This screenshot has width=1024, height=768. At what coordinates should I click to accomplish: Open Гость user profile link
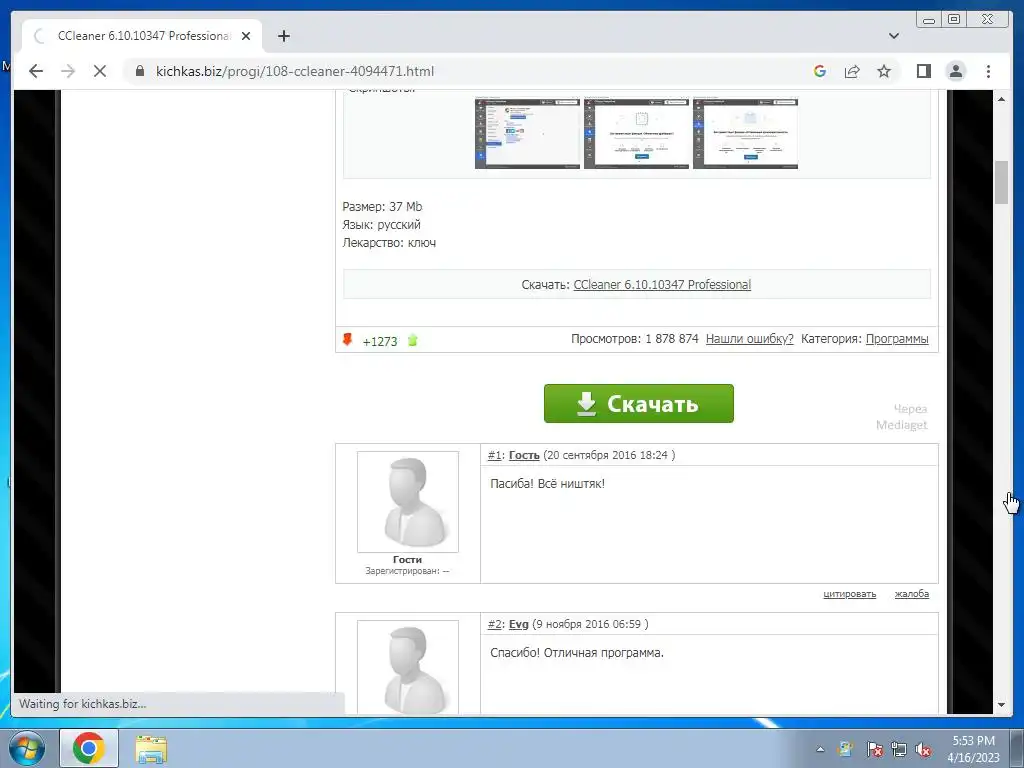coord(524,455)
